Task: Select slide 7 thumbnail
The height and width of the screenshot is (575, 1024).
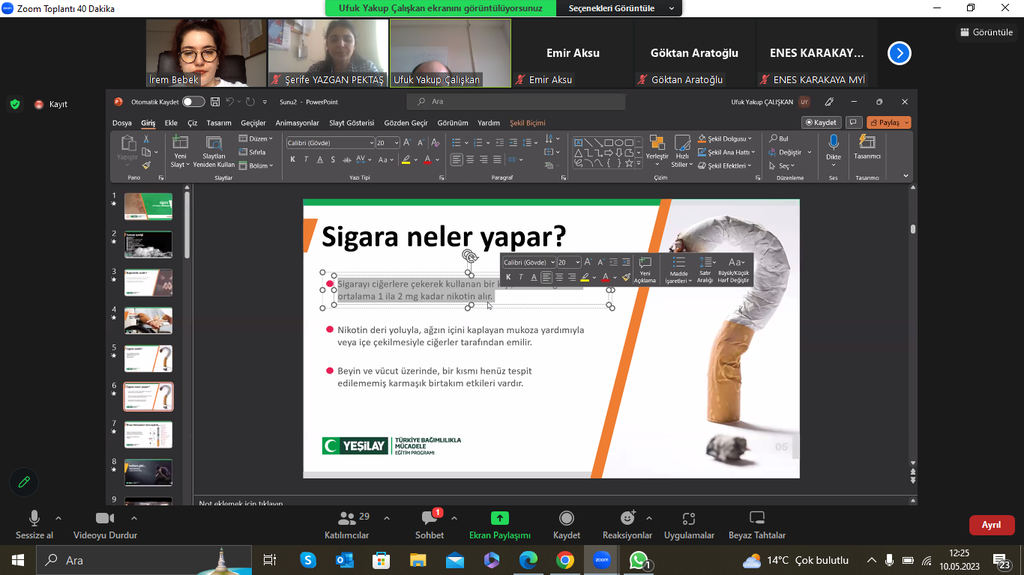Action: click(148, 435)
